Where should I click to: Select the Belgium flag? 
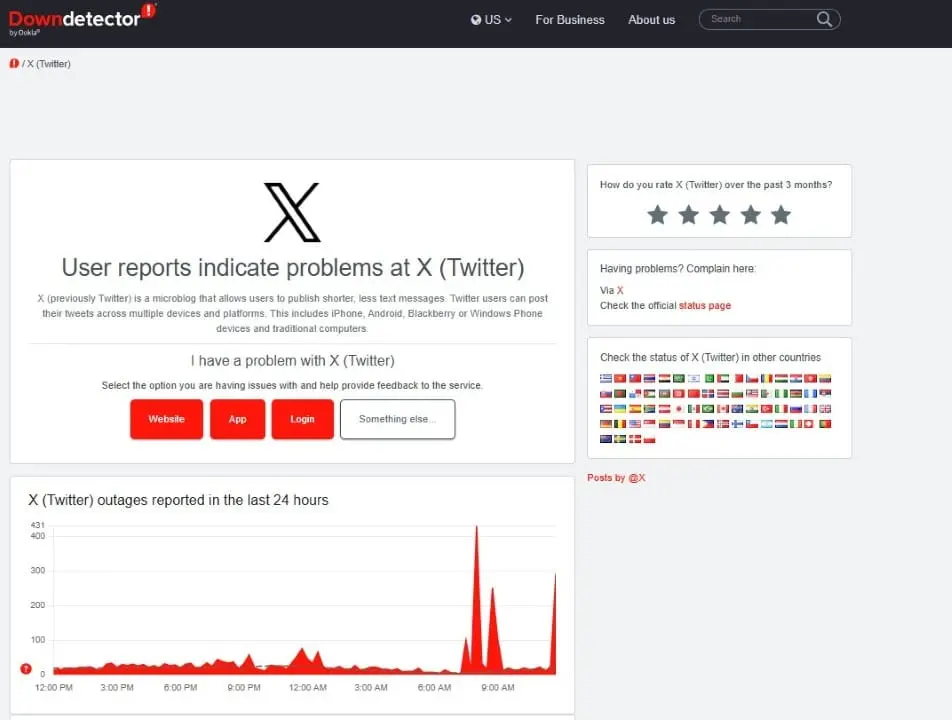(620, 424)
